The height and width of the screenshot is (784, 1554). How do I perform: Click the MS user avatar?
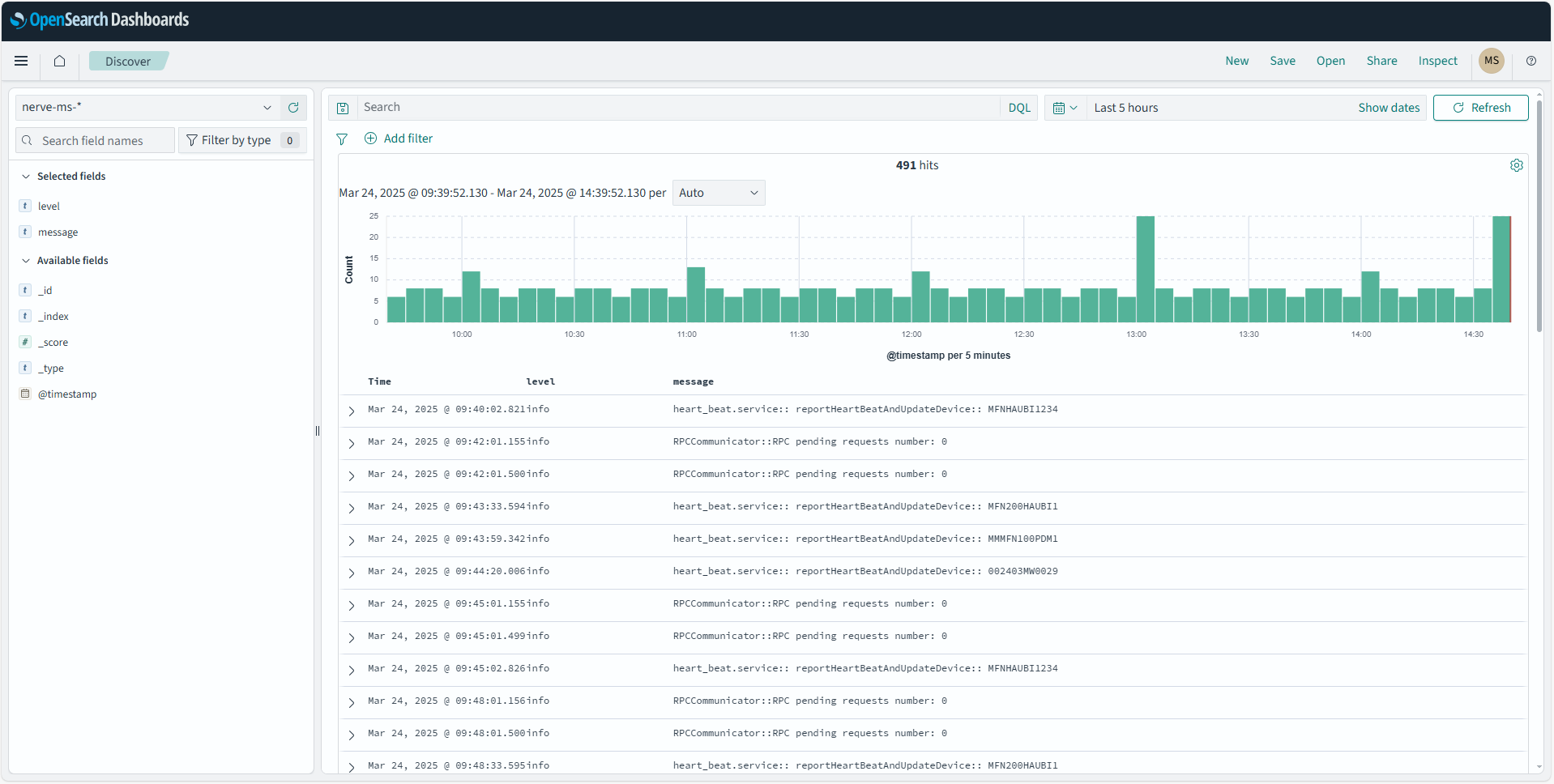(1492, 61)
